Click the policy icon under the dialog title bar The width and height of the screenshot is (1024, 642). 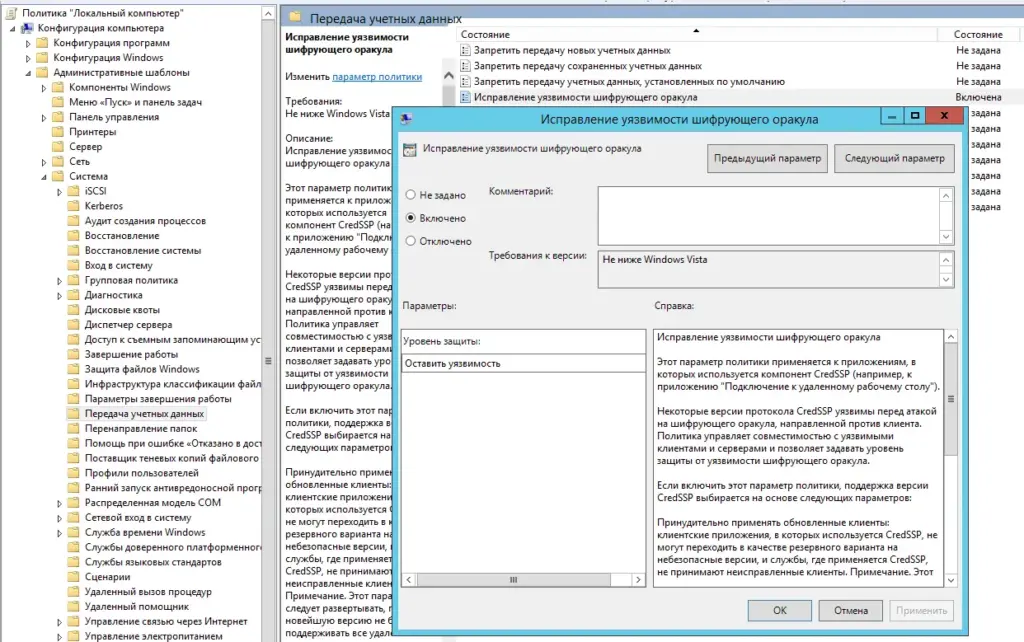click(409, 150)
